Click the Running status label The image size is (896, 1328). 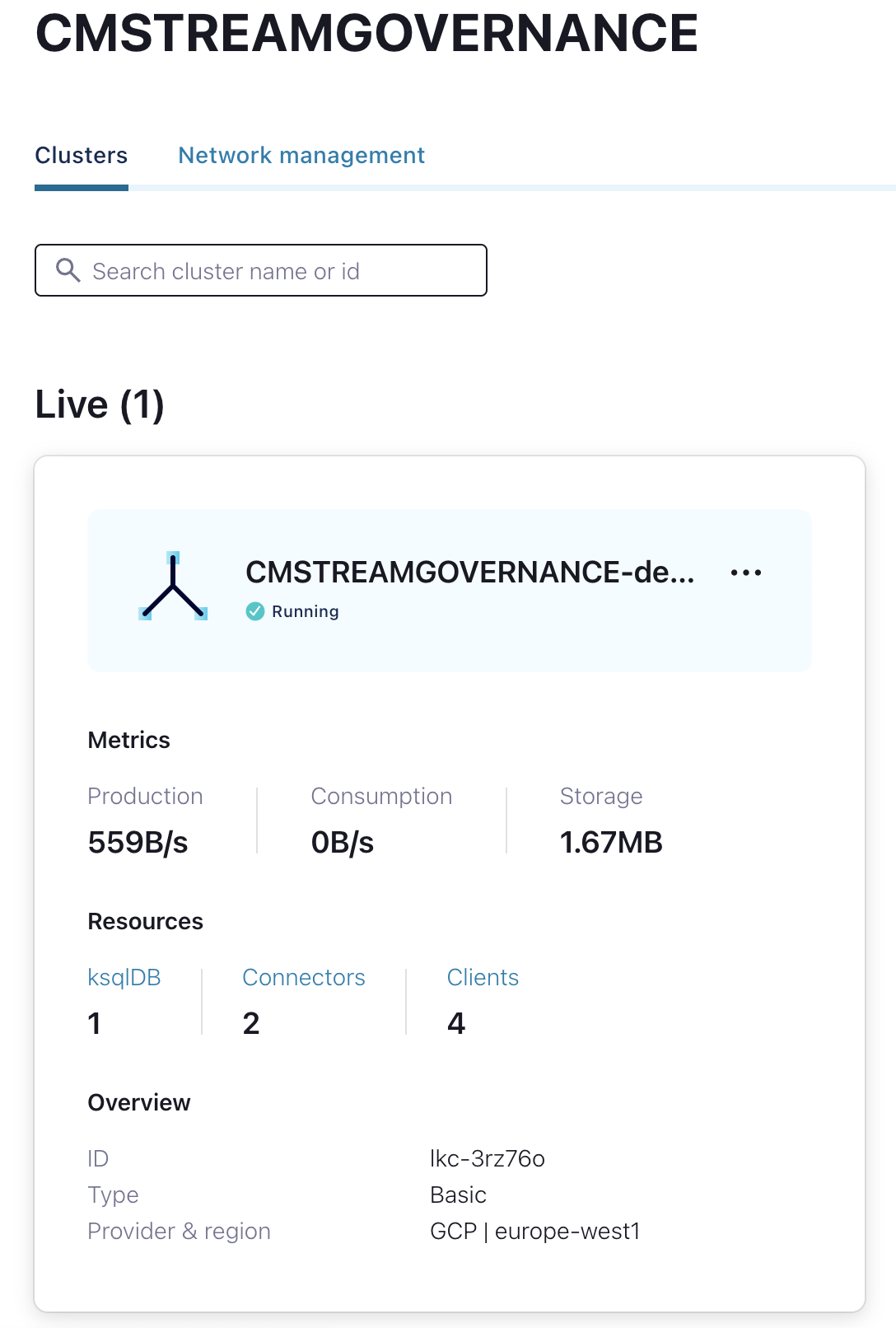click(306, 611)
